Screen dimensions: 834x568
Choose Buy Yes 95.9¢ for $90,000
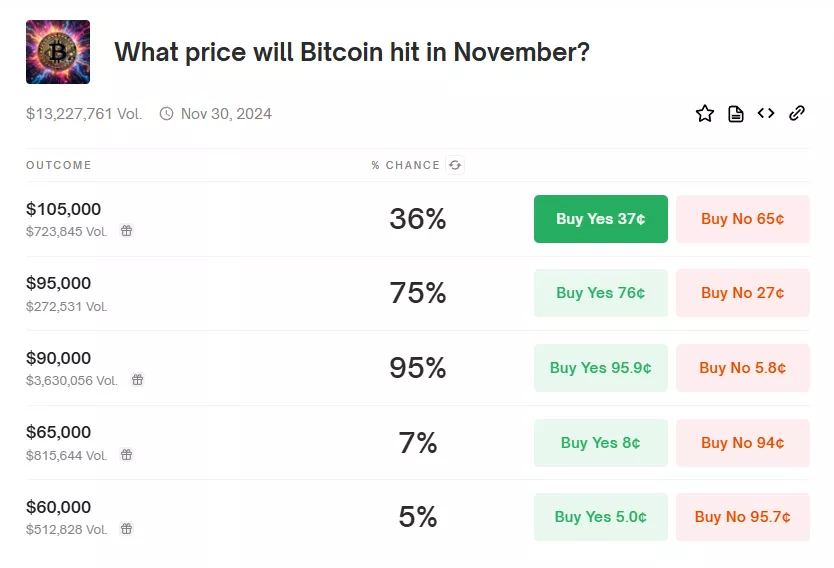600,368
